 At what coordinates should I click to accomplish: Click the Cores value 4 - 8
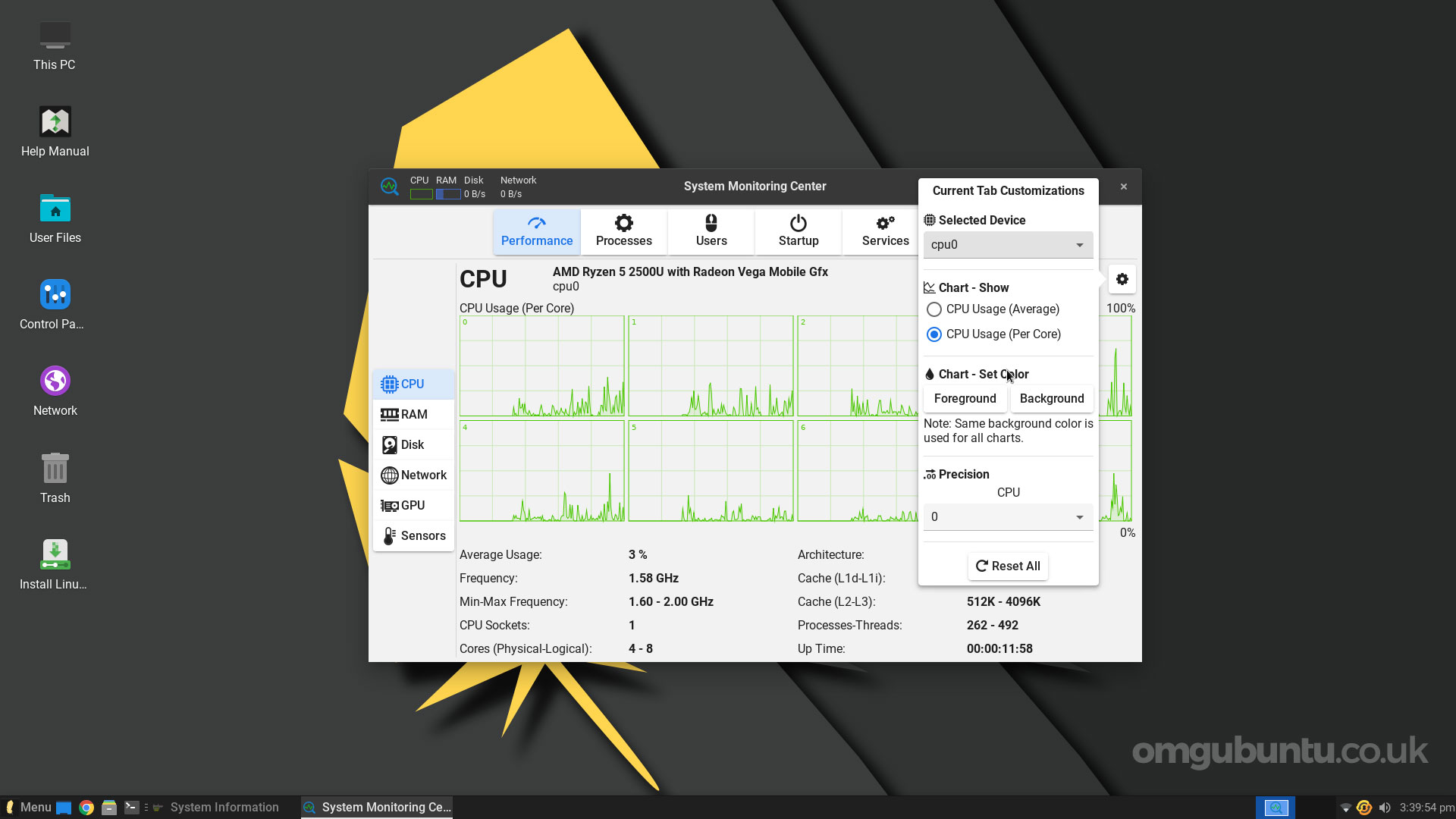pyautogui.click(x=640, y=649)
